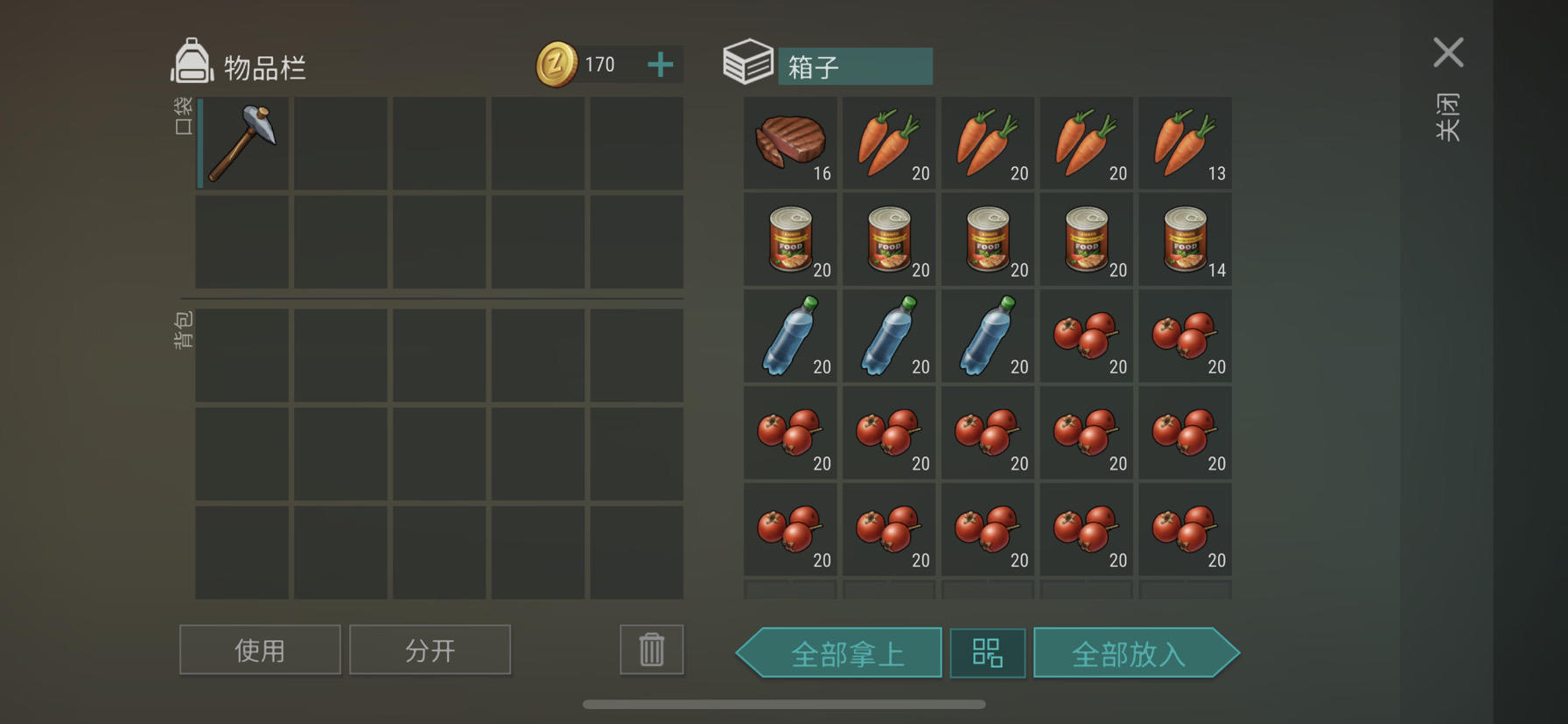This screenshot has height=724, width=1568.
Task: Click the 使用 use button
Action: tap(260, 650)
